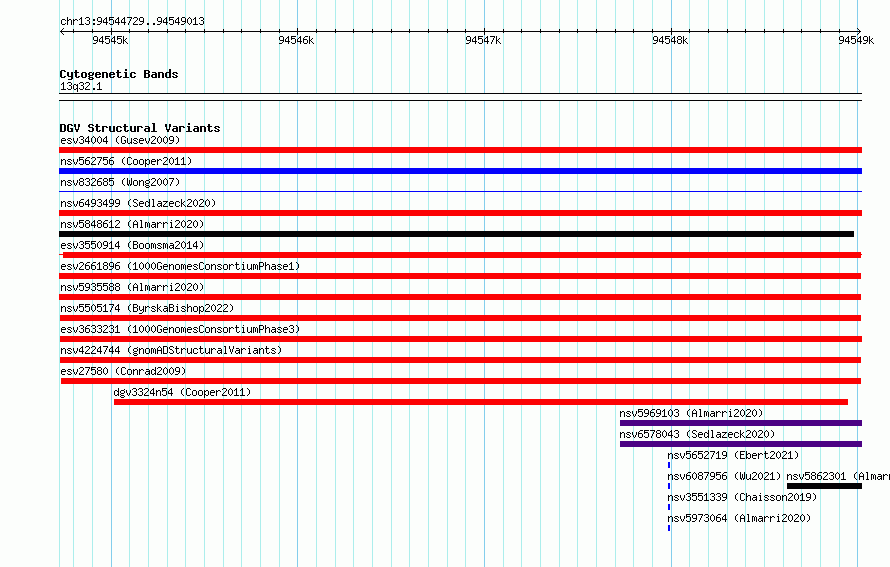
Task: Click the chr13:94544729..94549013 region label
Action: tap(132, 21)
